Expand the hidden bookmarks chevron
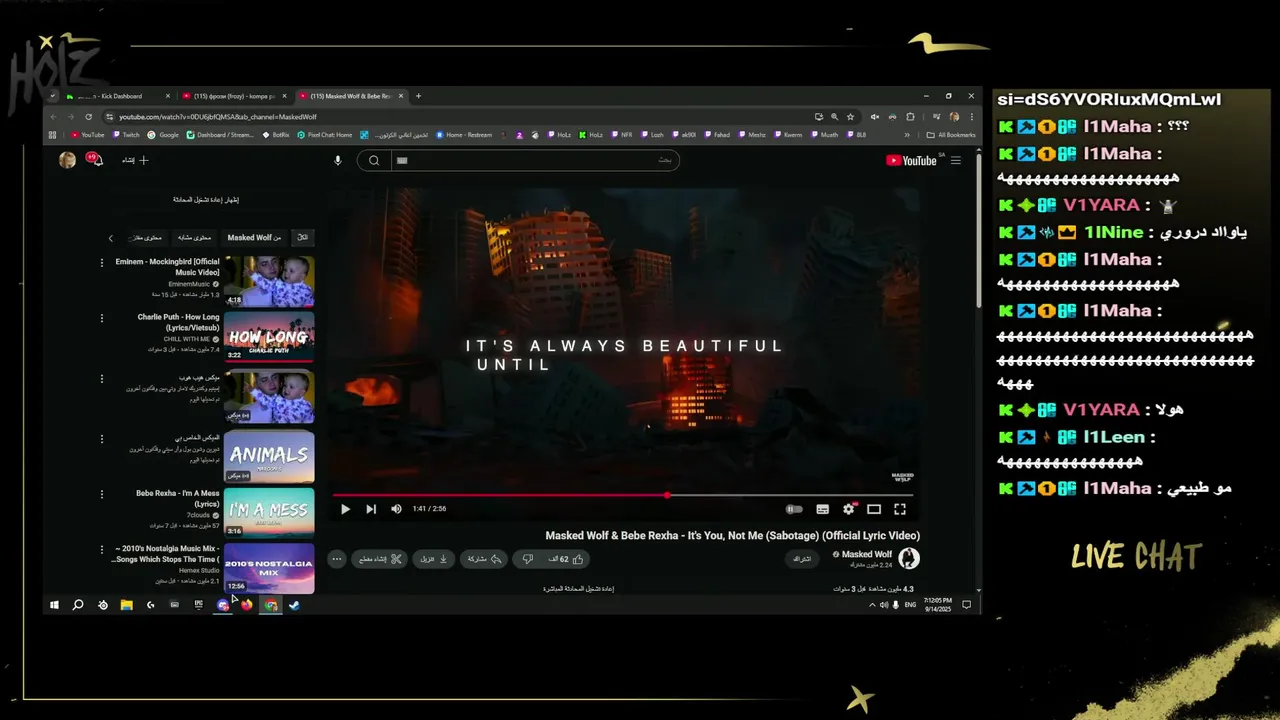Image resolution: width=1280 pixels, height=720 pixels. pyautogui.click(x=907, y=135)
